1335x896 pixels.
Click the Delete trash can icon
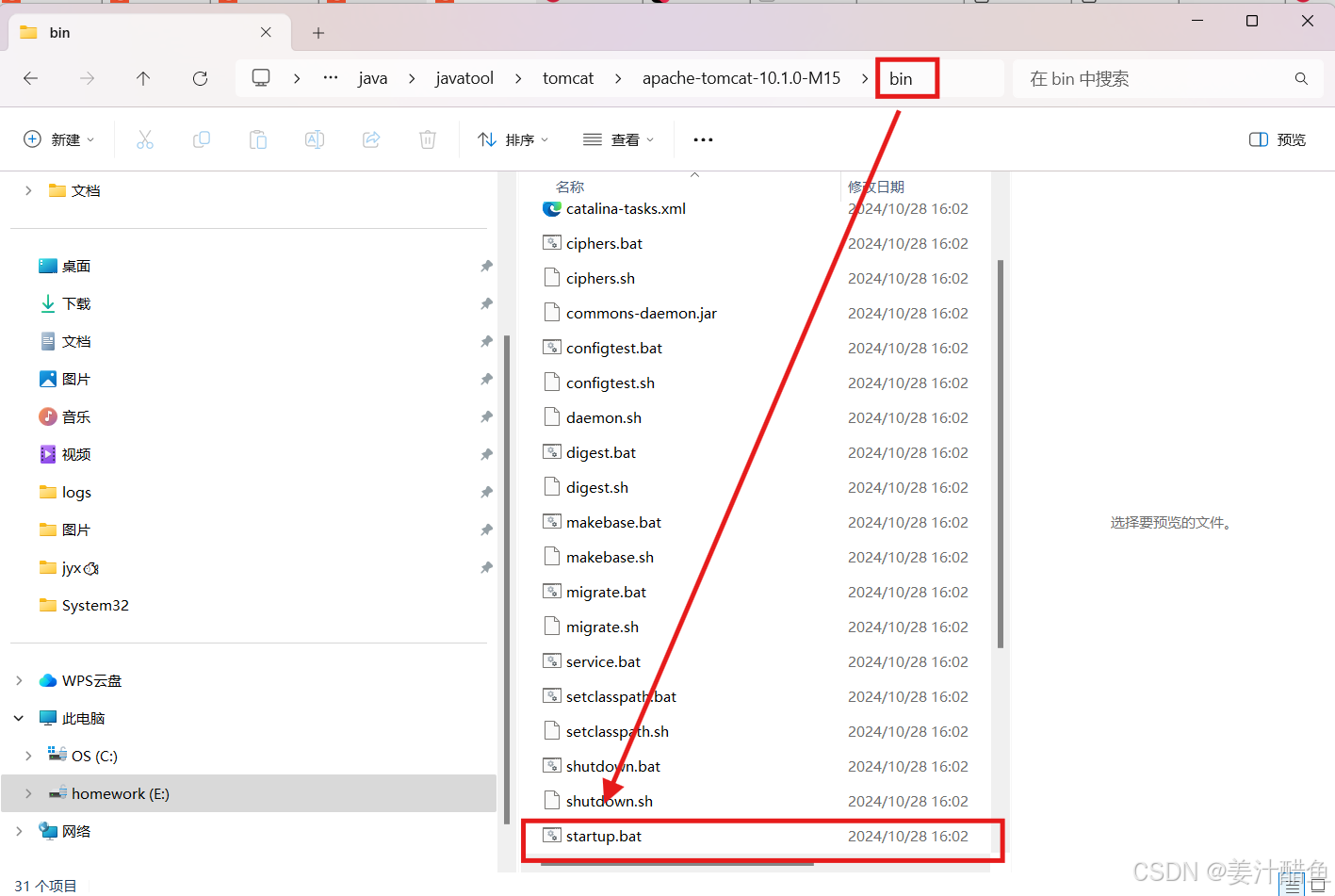(x=428, y=139)
